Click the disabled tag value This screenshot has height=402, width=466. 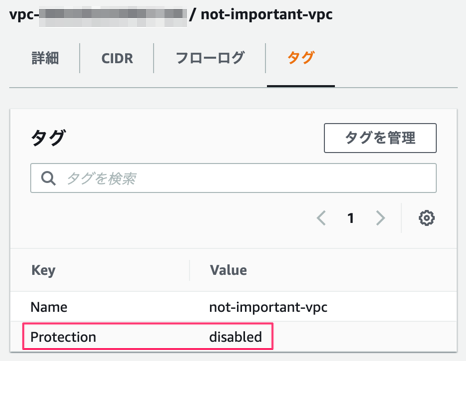[x=236, y=337]
